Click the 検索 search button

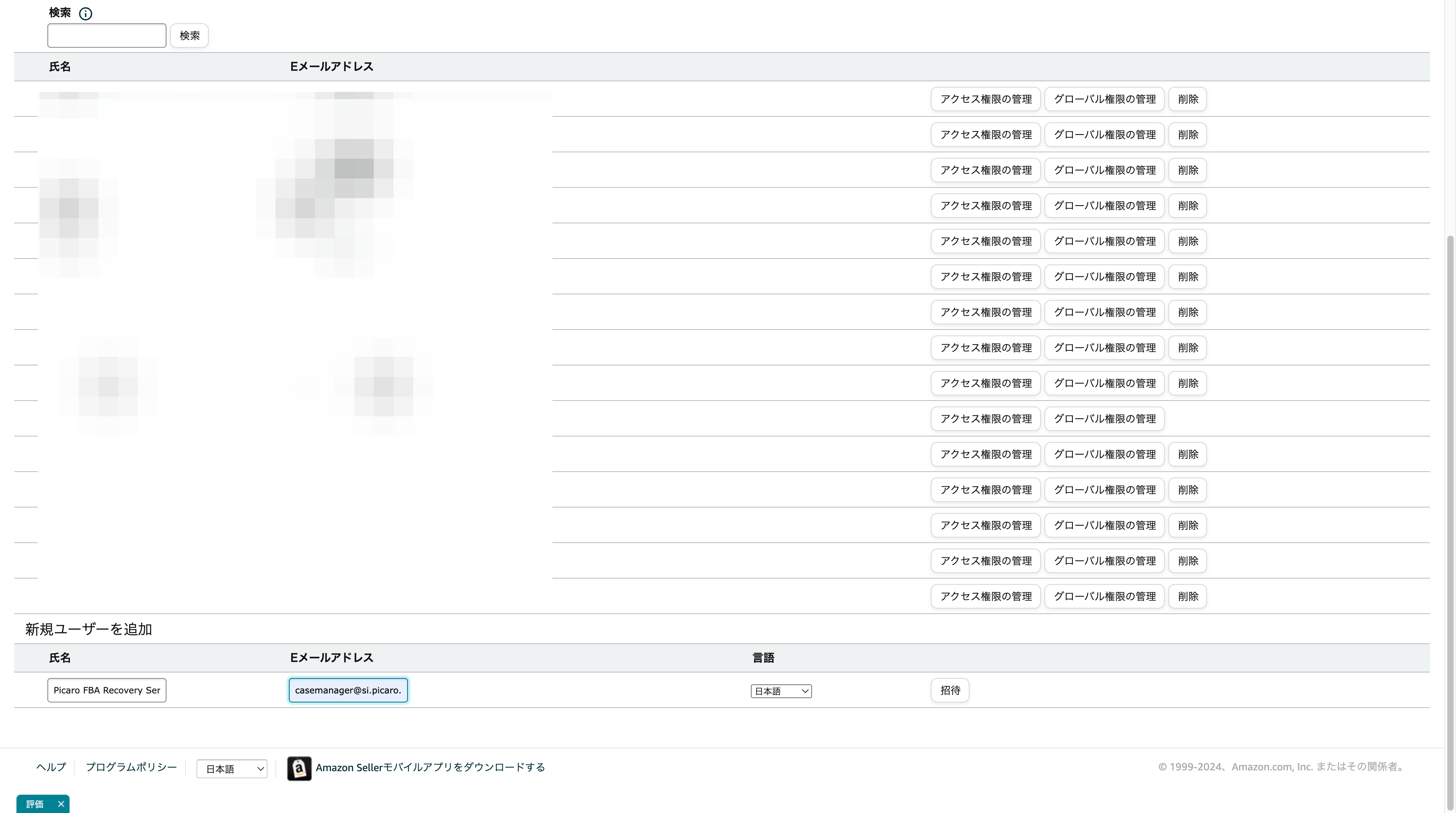click(x=189, y=36)
